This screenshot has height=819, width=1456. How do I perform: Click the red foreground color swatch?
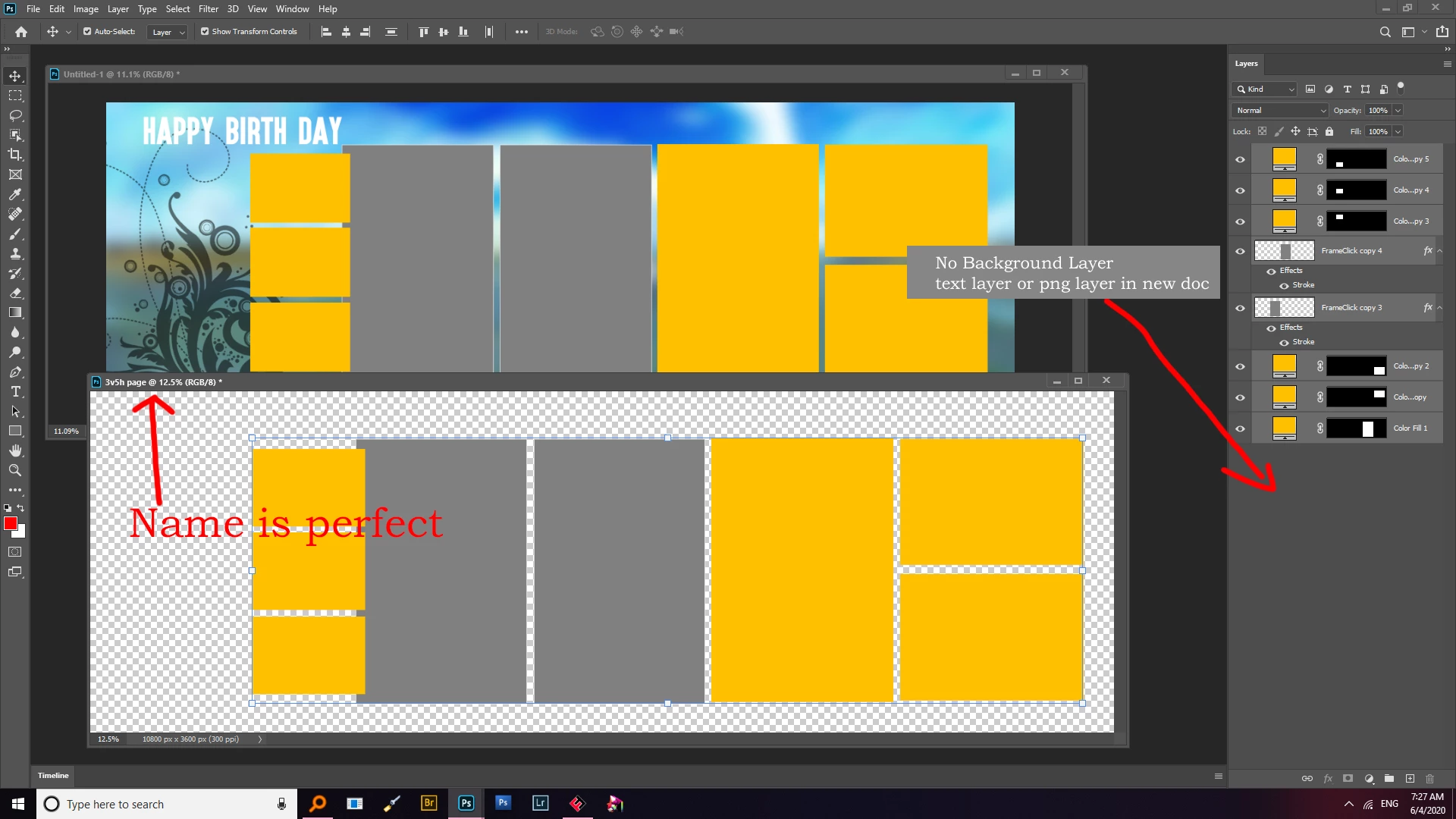pyautogui.click(x=11, y=523)
